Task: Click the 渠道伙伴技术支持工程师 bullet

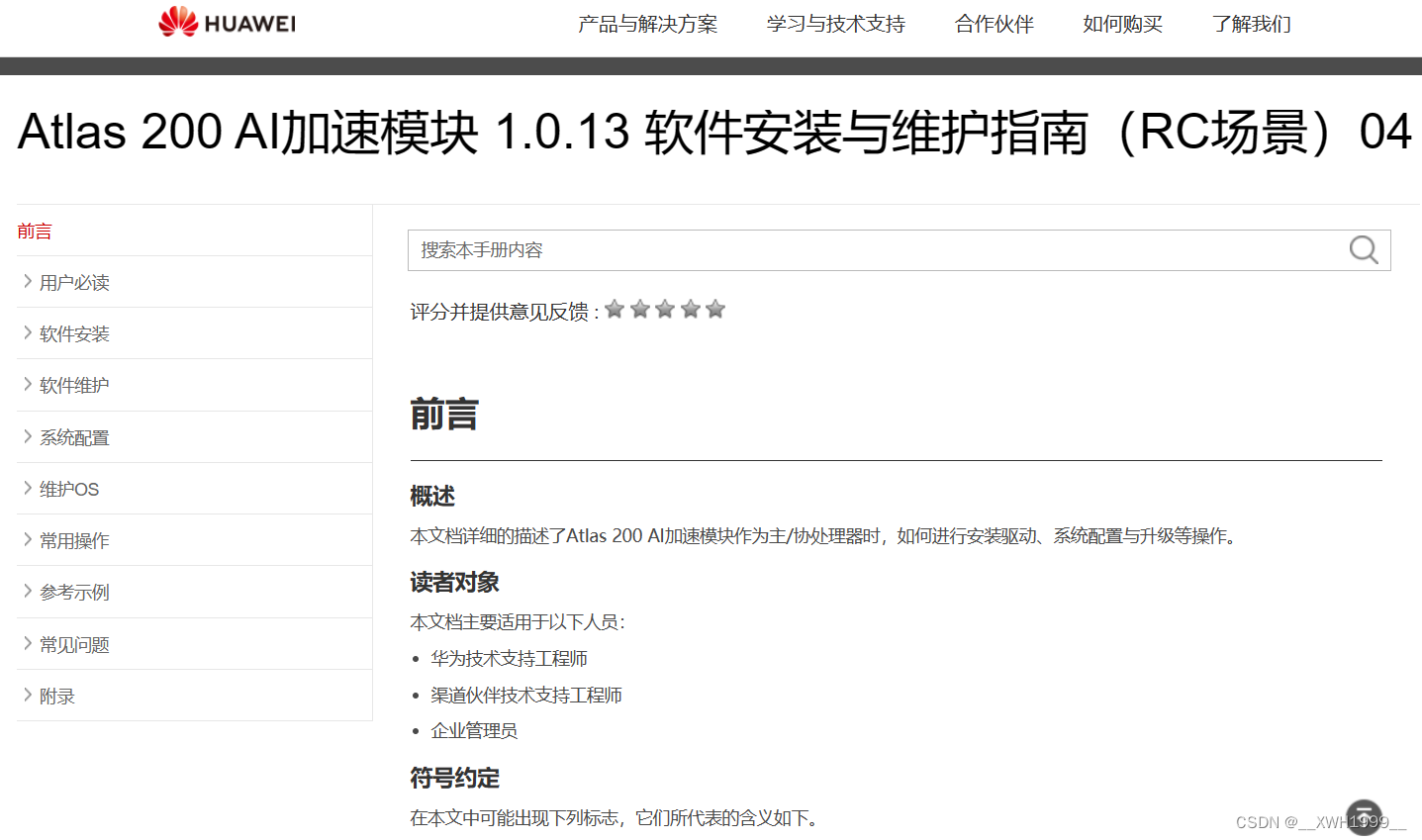Action: [526, 696]
